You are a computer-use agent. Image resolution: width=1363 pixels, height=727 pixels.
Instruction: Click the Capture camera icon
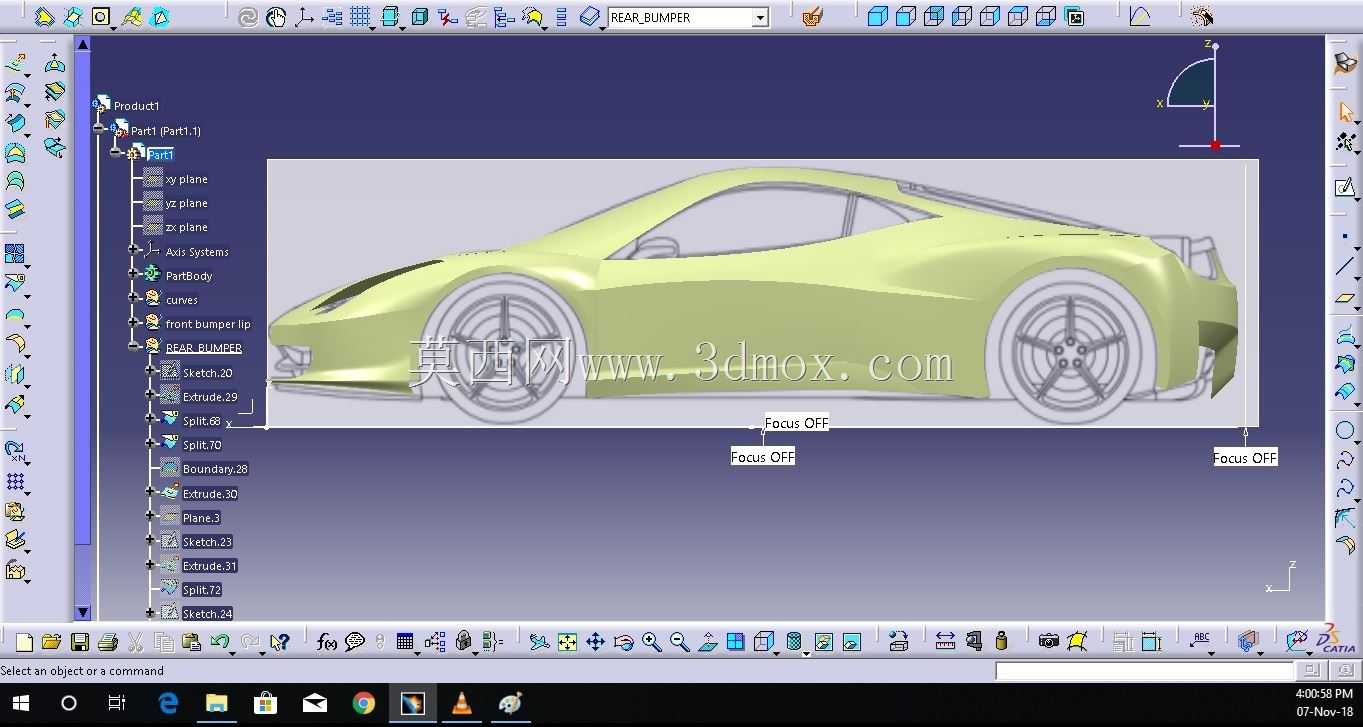coord(1048,642)
